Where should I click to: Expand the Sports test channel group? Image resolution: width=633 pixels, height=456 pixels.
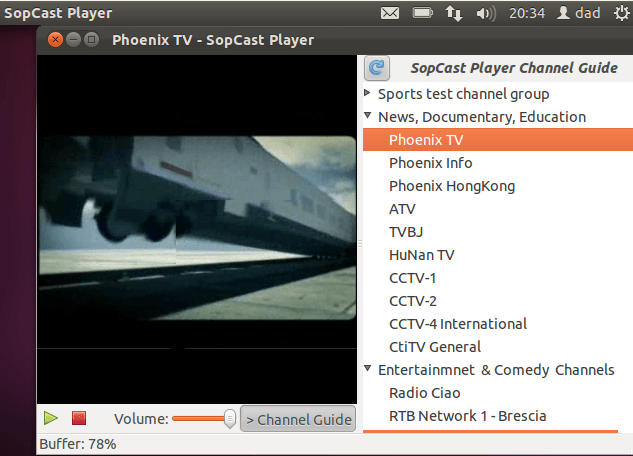tap(368, 94)
